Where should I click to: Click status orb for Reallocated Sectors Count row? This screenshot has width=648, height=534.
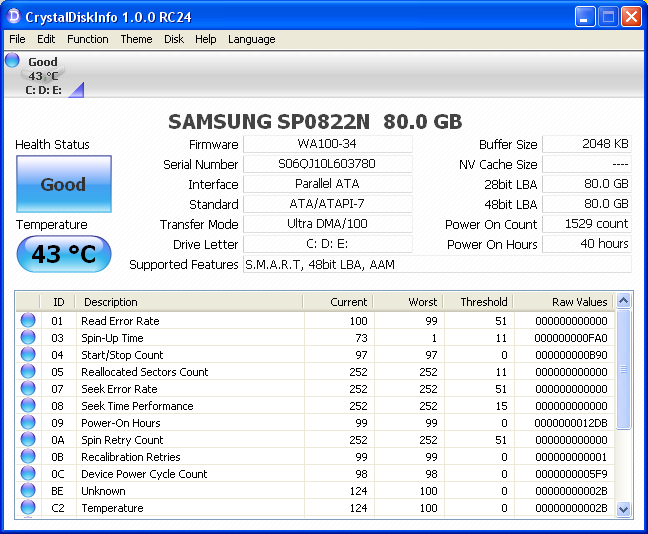tap(28, 371)
